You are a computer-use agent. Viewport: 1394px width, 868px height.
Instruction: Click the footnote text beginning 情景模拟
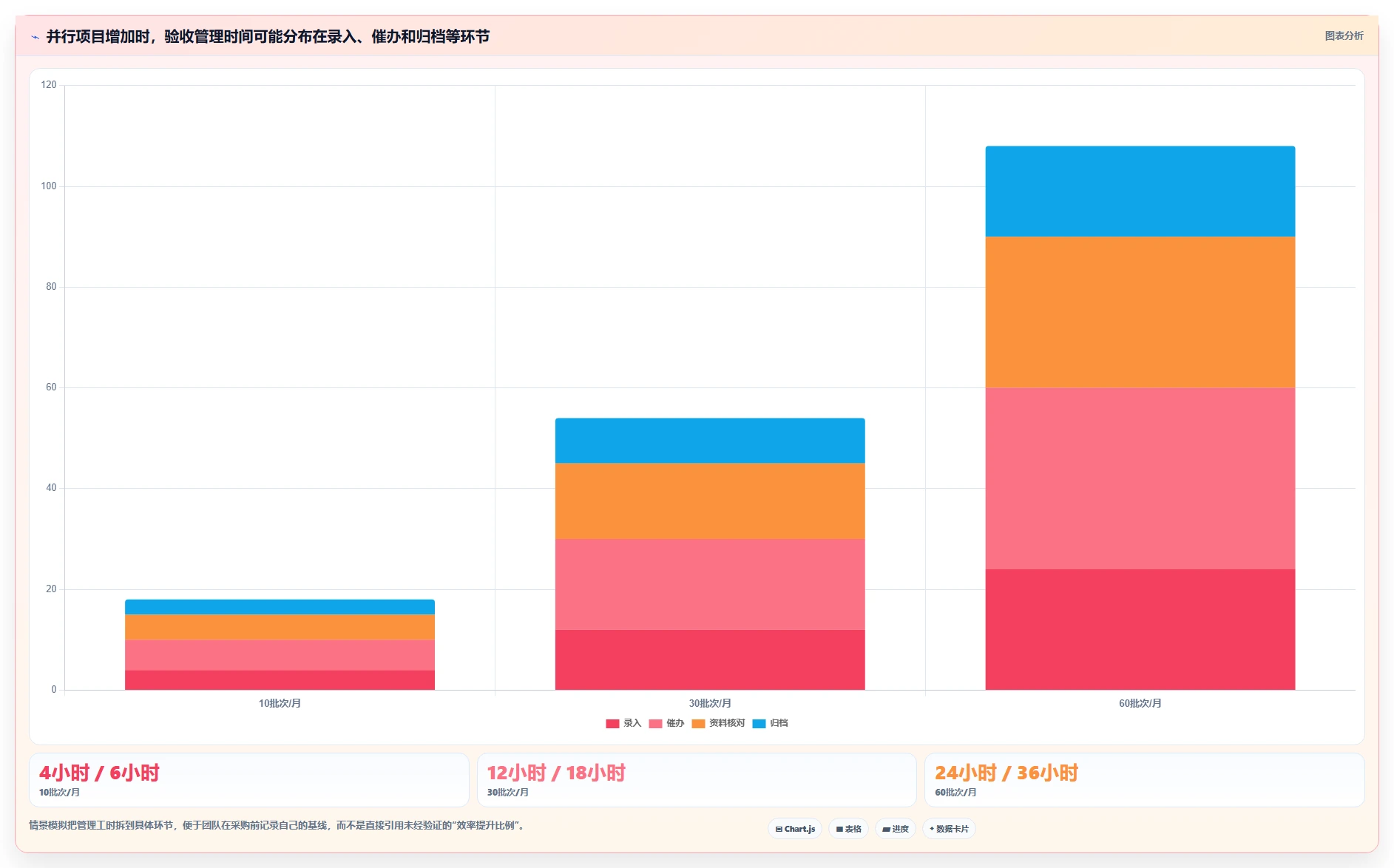tap(278, 825)
